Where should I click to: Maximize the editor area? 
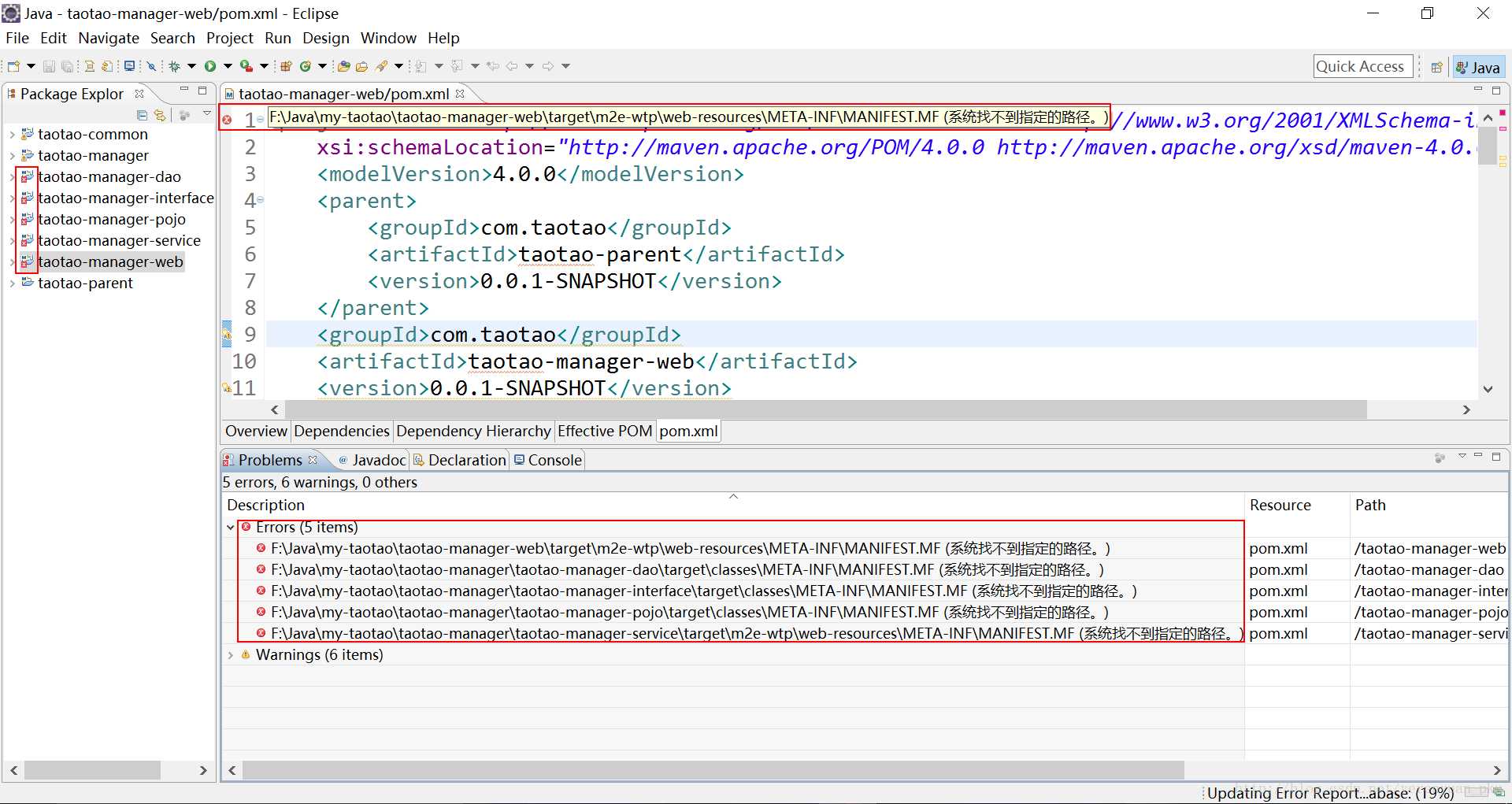coord(1496,91)
